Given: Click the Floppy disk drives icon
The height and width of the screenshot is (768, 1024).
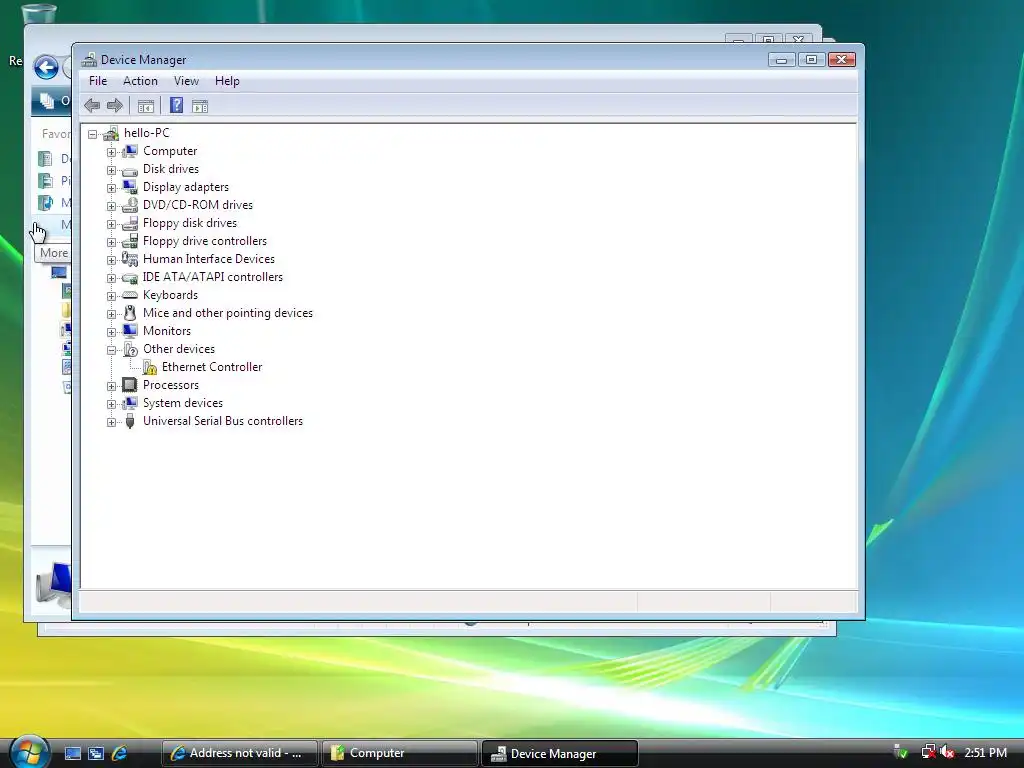Looking at the screenshot, I should pos(130,223).
